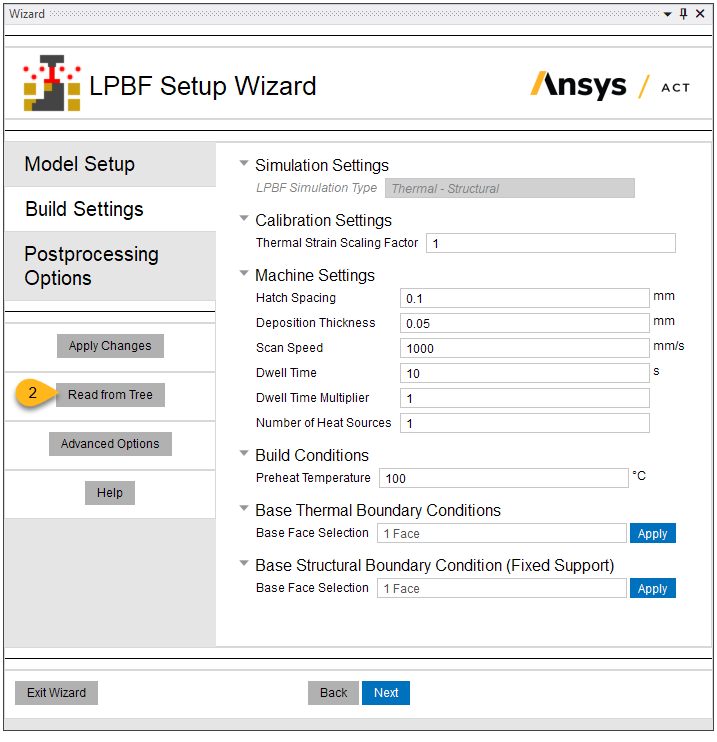The image size is (717, 742).
Task: Collapse the Machine Settings section
Action: (x=244, y=273)
